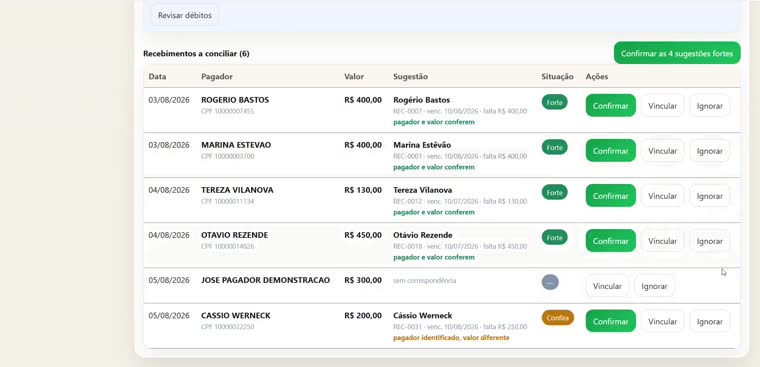Click Vincular on Otavio Rezende row
The image size is (760, 367).
662,241
